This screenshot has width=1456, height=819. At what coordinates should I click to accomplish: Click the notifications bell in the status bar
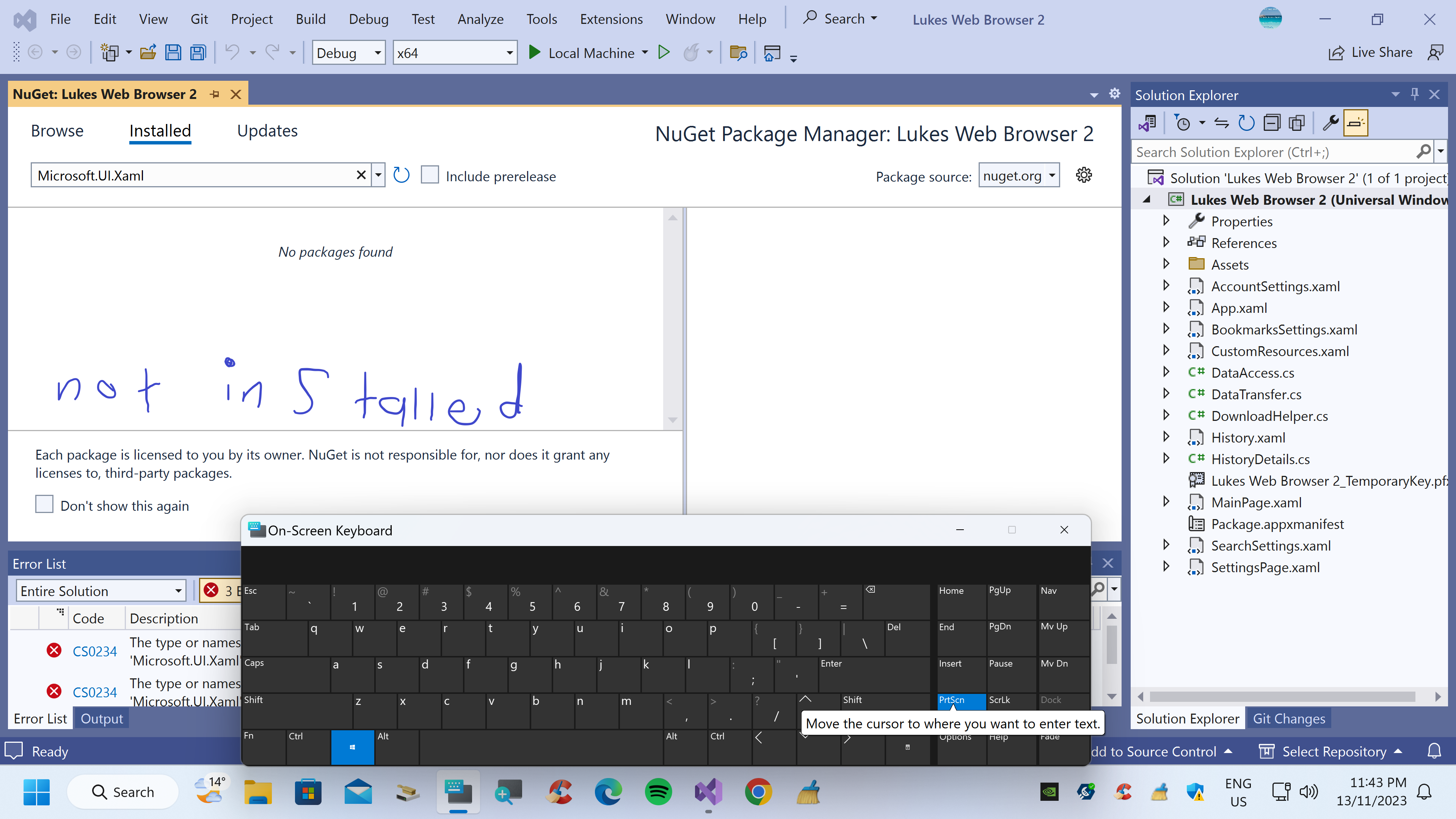tap(1434, 751)
